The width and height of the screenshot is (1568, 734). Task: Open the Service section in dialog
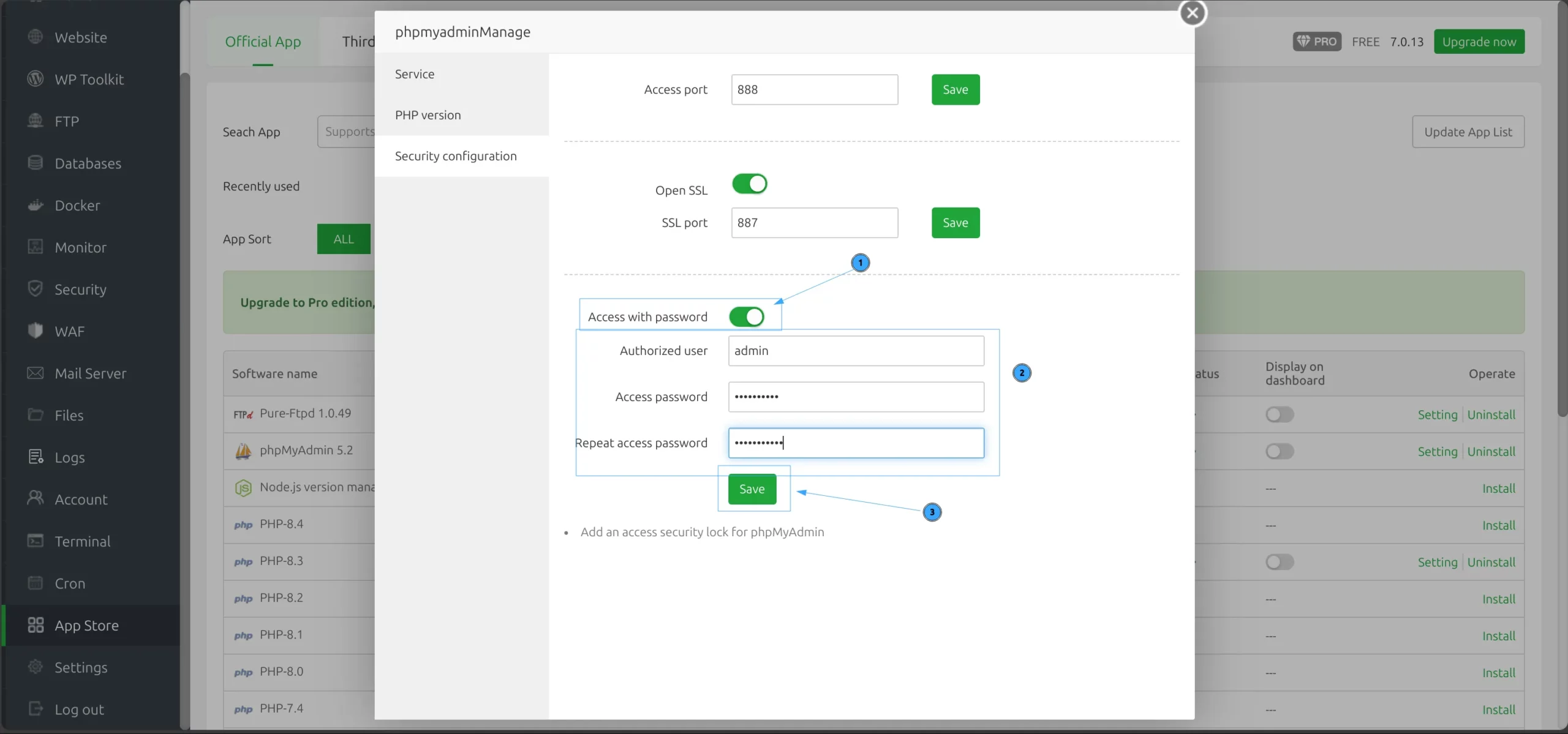click(x=462, y=73)
